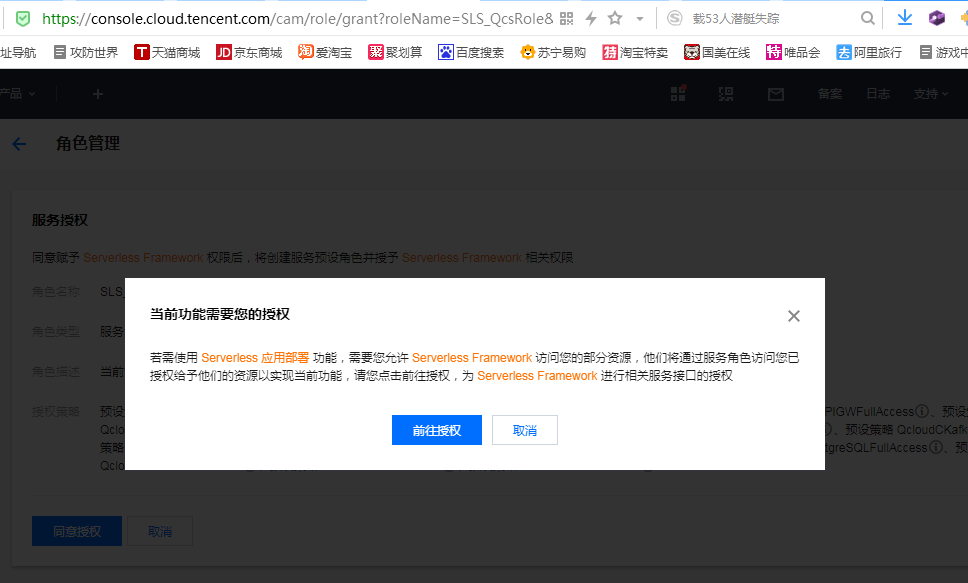Screen dimensions: 968x583
Task: Click 取消 in the authorization dialog
Action: coord(525,430)
